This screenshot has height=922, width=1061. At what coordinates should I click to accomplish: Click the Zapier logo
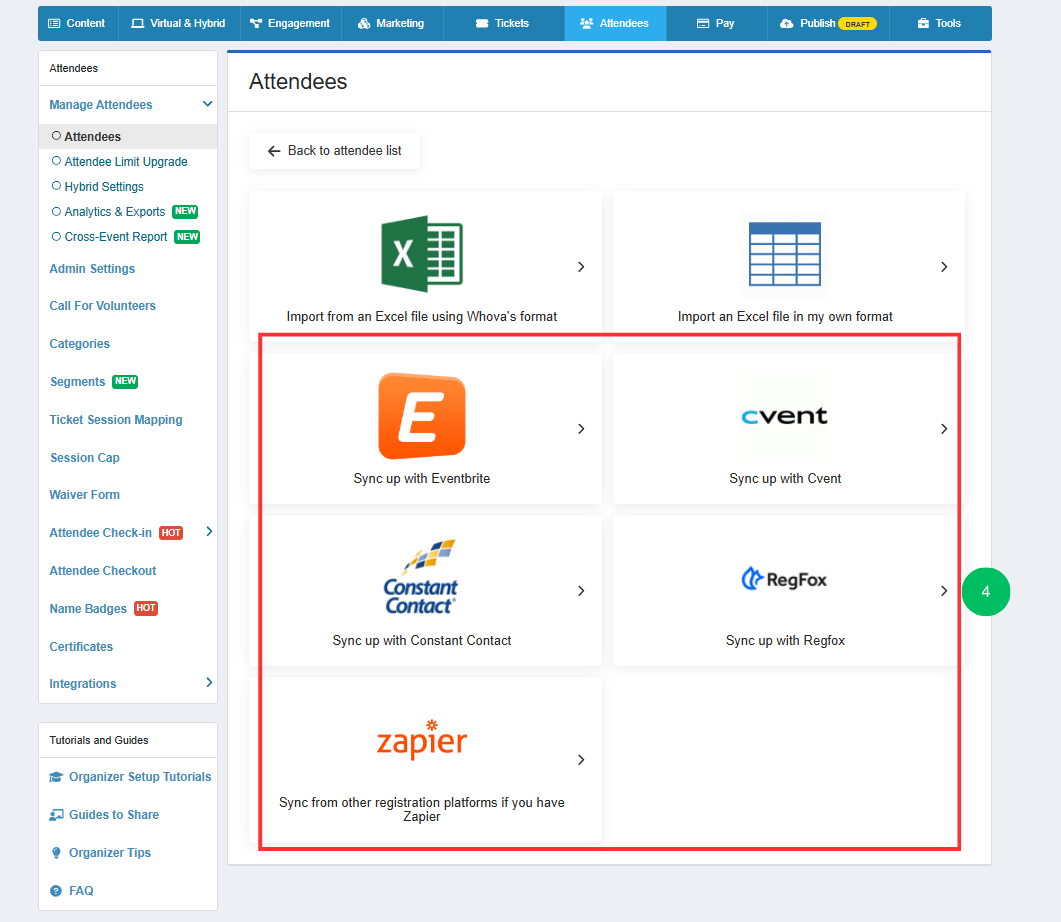click(422, 739)
